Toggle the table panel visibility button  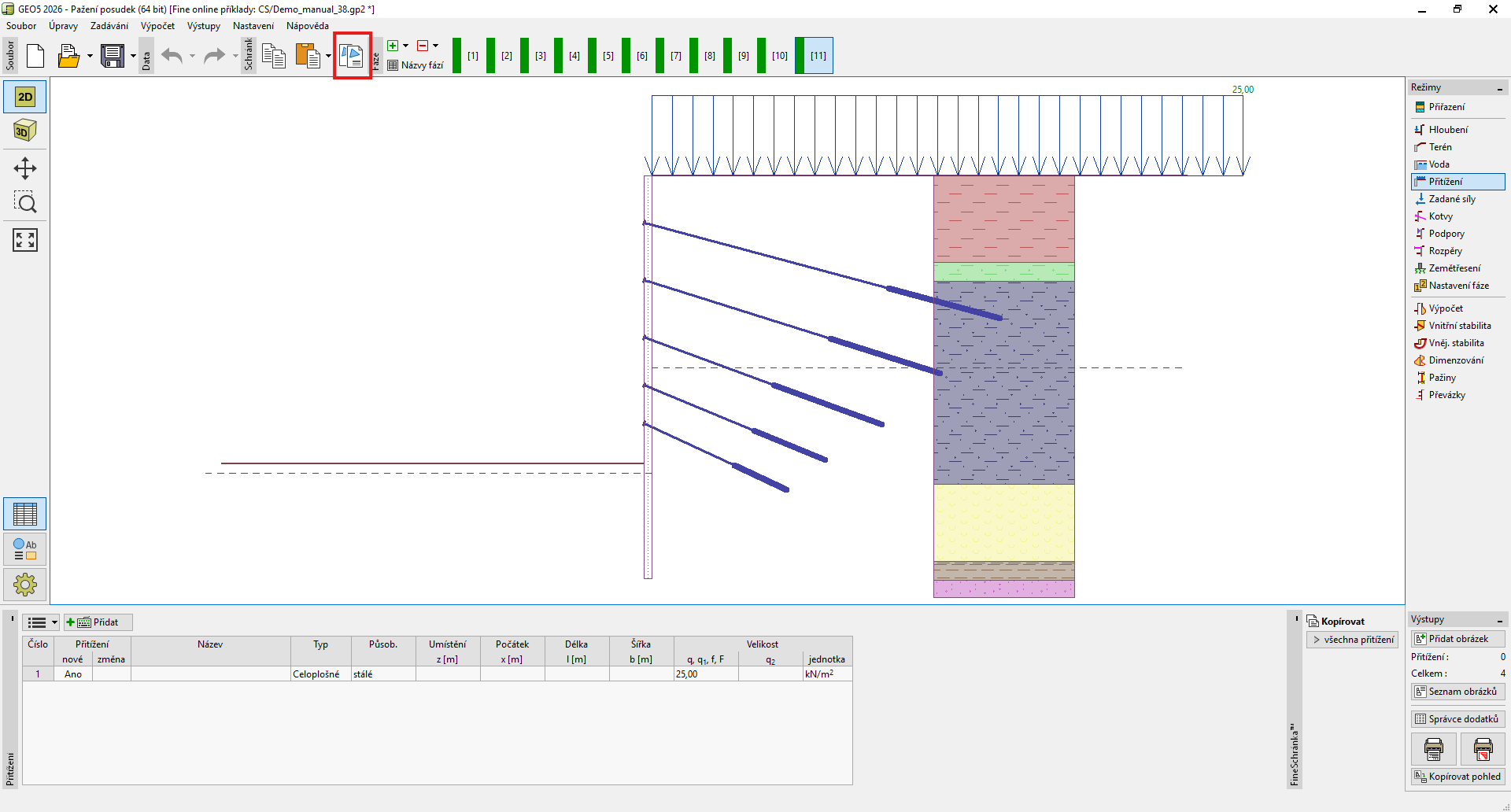pos(25,514)
